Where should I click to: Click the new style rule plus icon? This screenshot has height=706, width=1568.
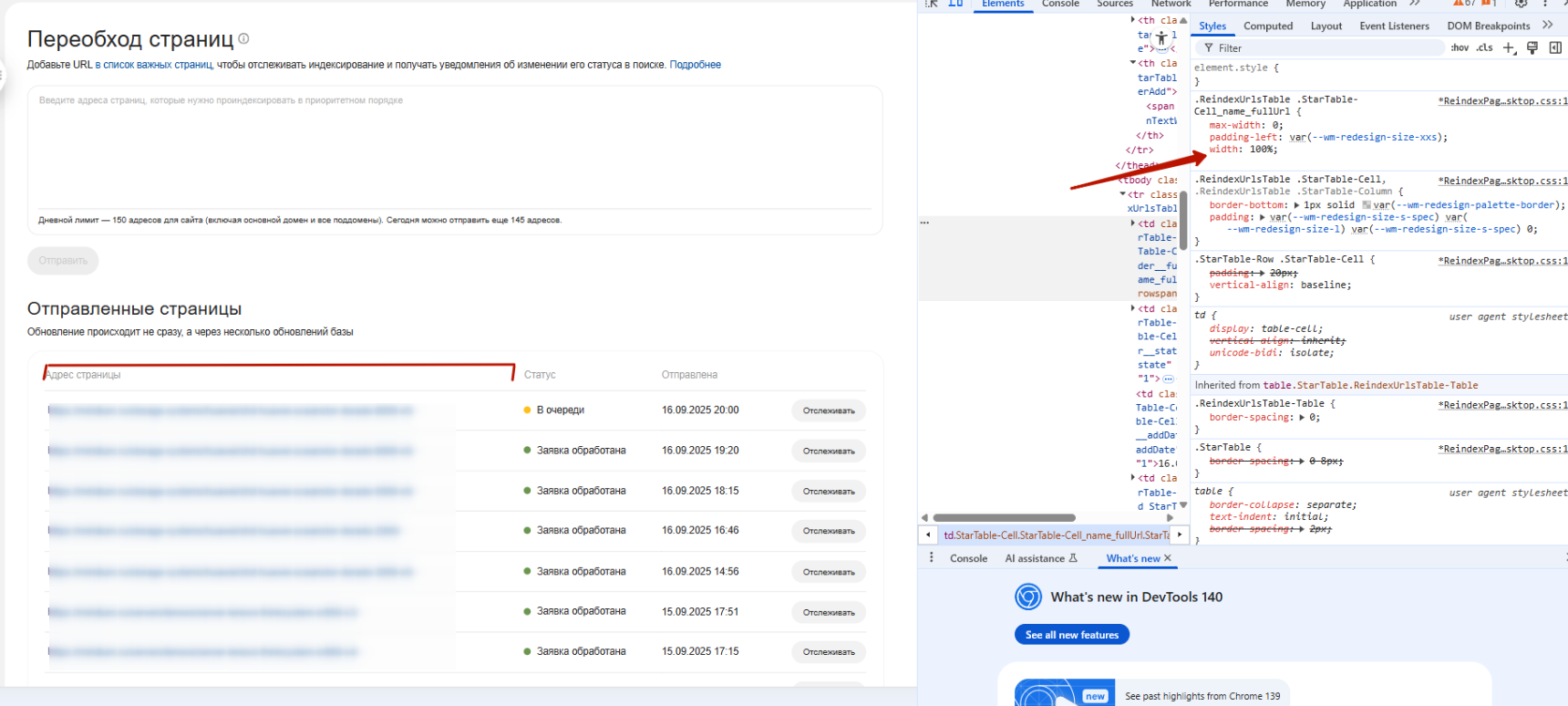(x=1509, y=48)
